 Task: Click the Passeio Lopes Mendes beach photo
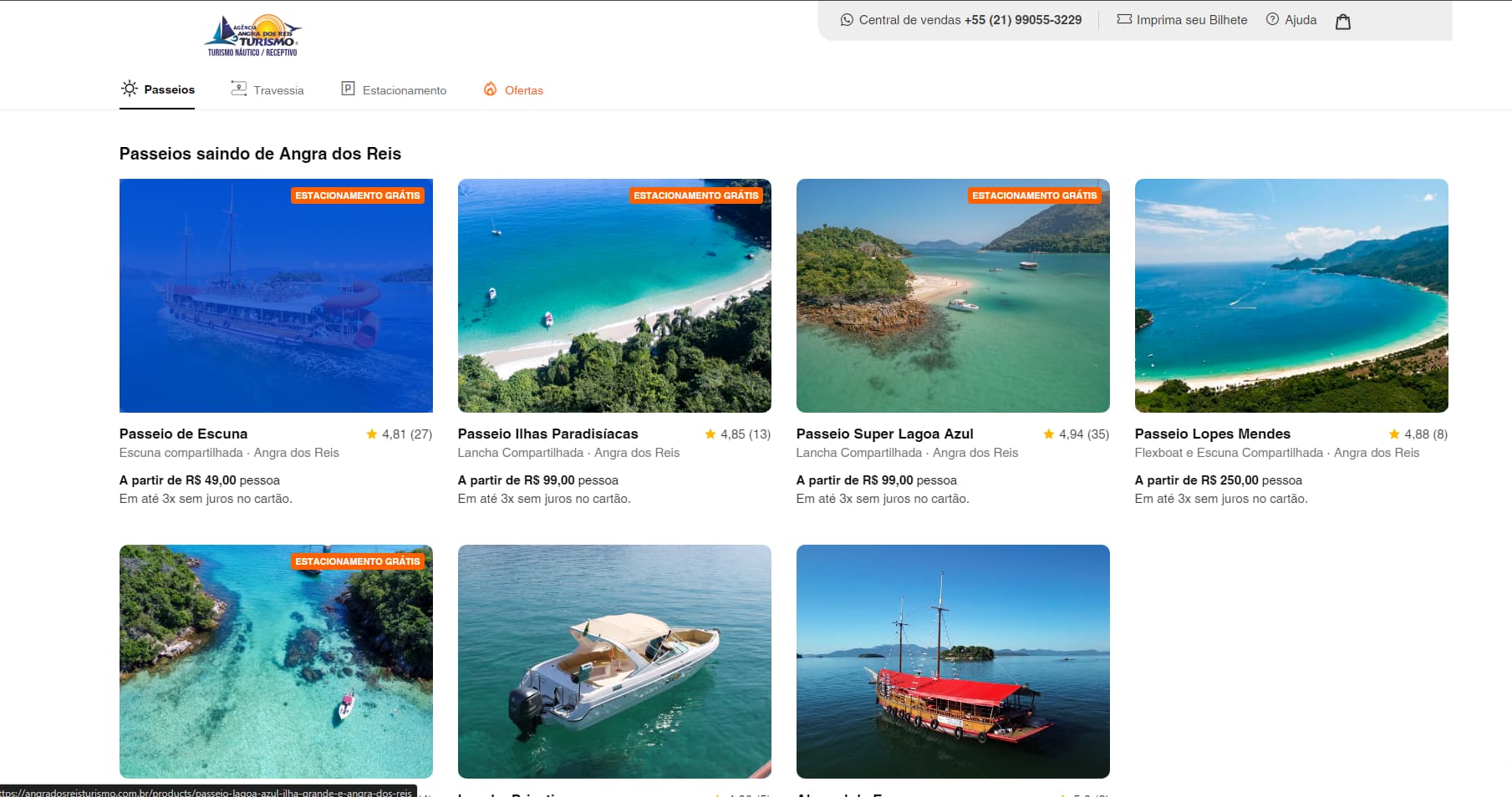(x=1291, y=296)
